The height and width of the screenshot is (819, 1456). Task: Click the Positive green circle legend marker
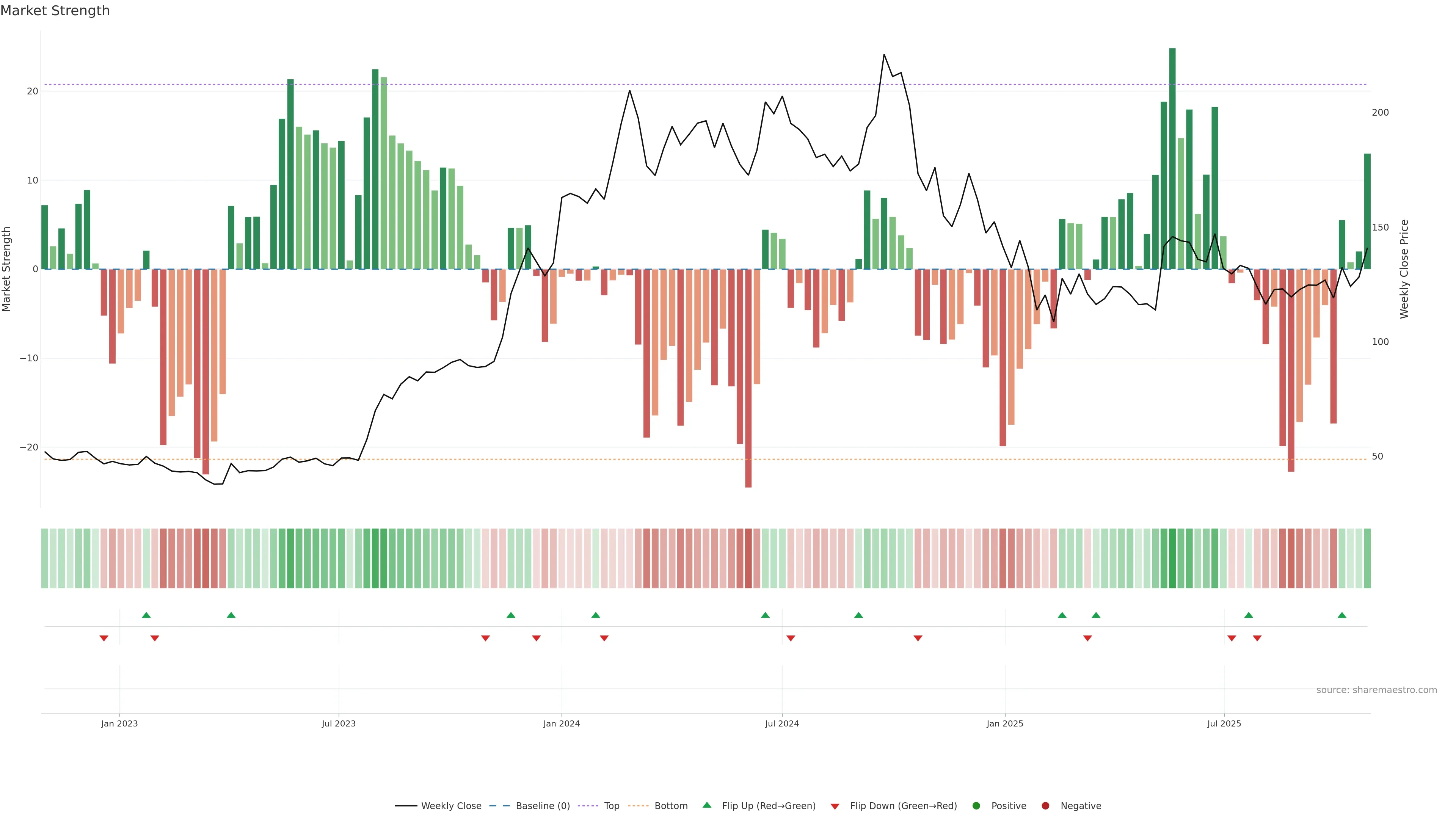point(976,805)
